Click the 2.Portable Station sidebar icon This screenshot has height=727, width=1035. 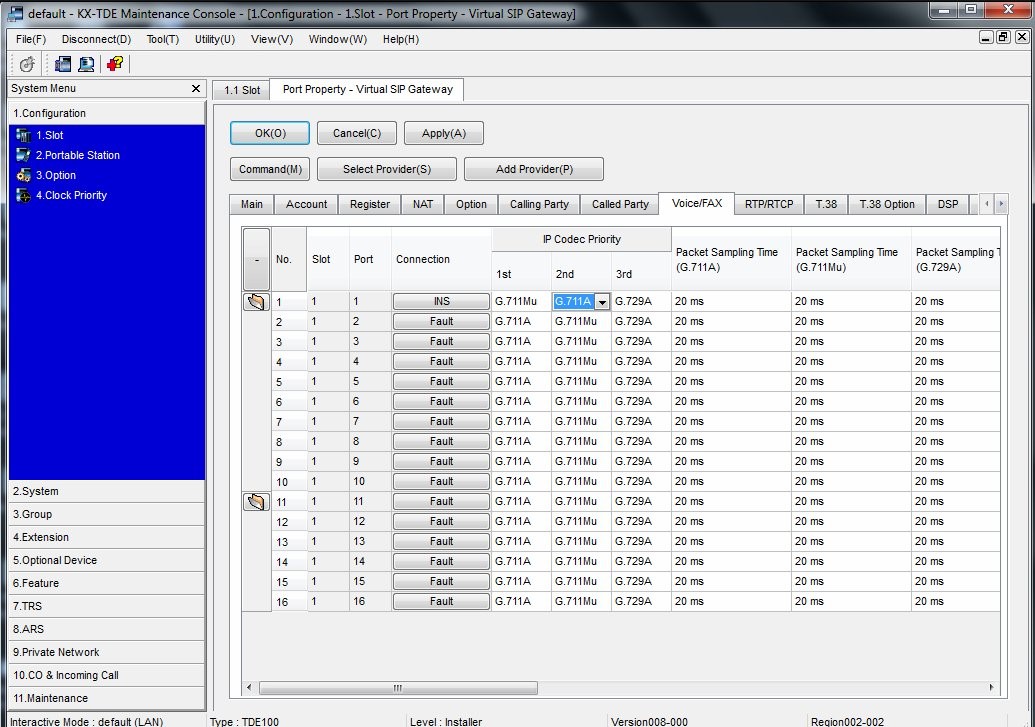tap(23, 155)
